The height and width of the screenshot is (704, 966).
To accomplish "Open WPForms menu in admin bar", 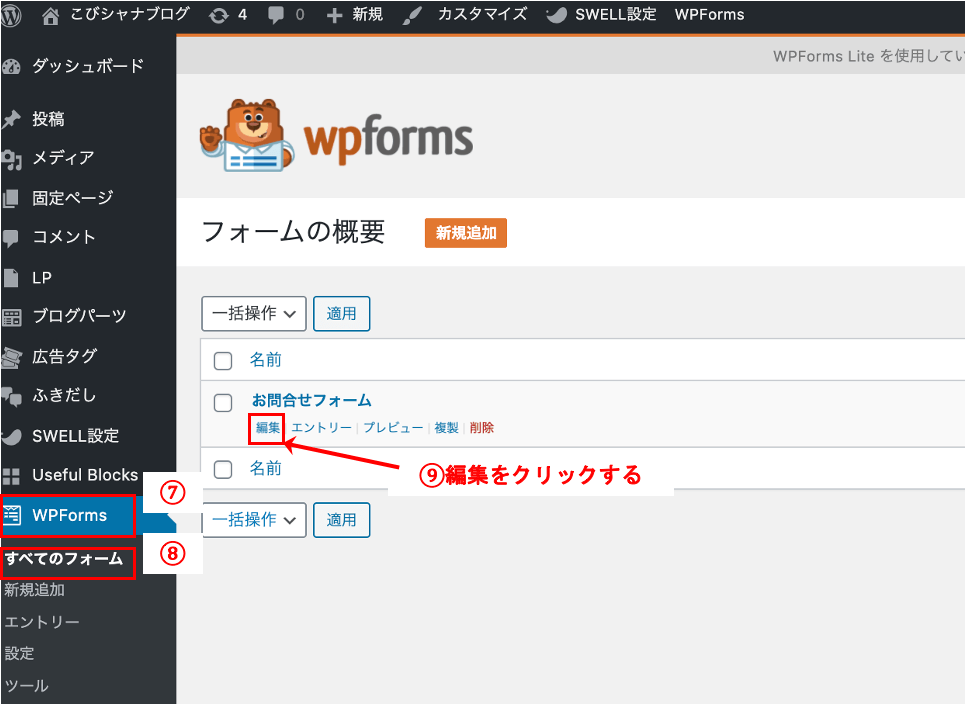I will [709, 15].
